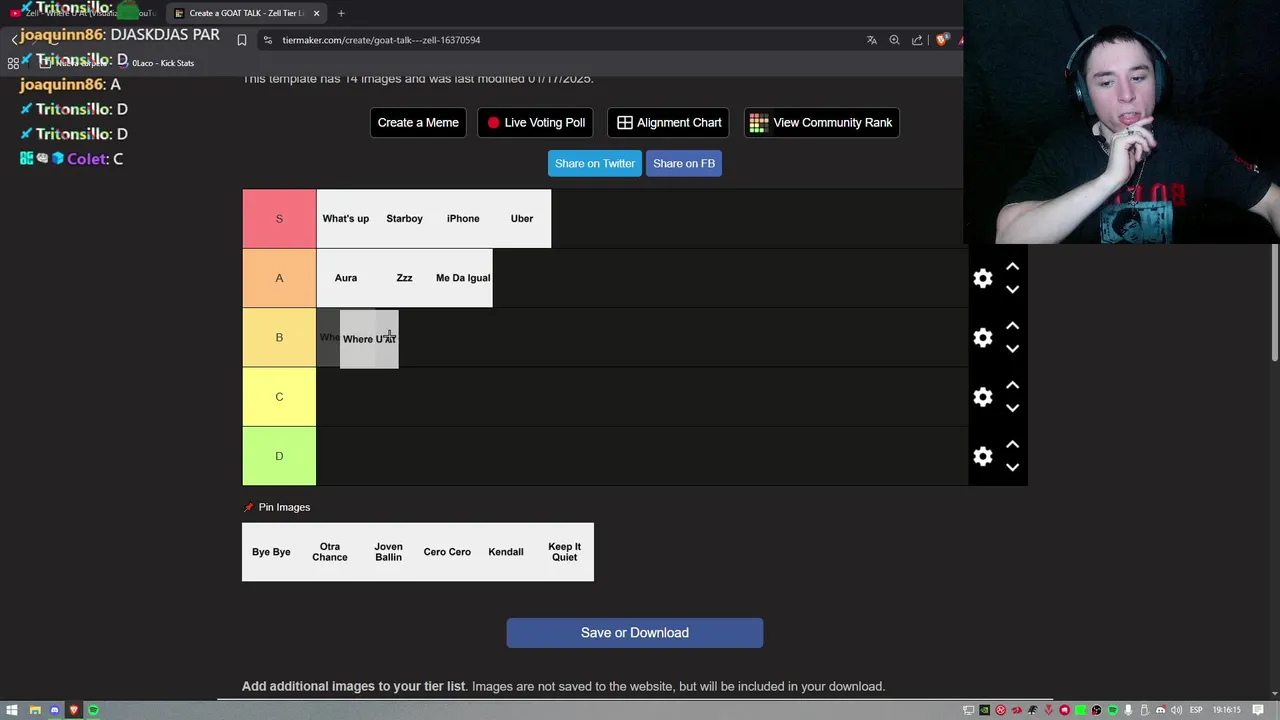Screen dimensions: 1280x720
Task: Open 0Laco - Kick Stats bookmark
Action: pos(156,63)
